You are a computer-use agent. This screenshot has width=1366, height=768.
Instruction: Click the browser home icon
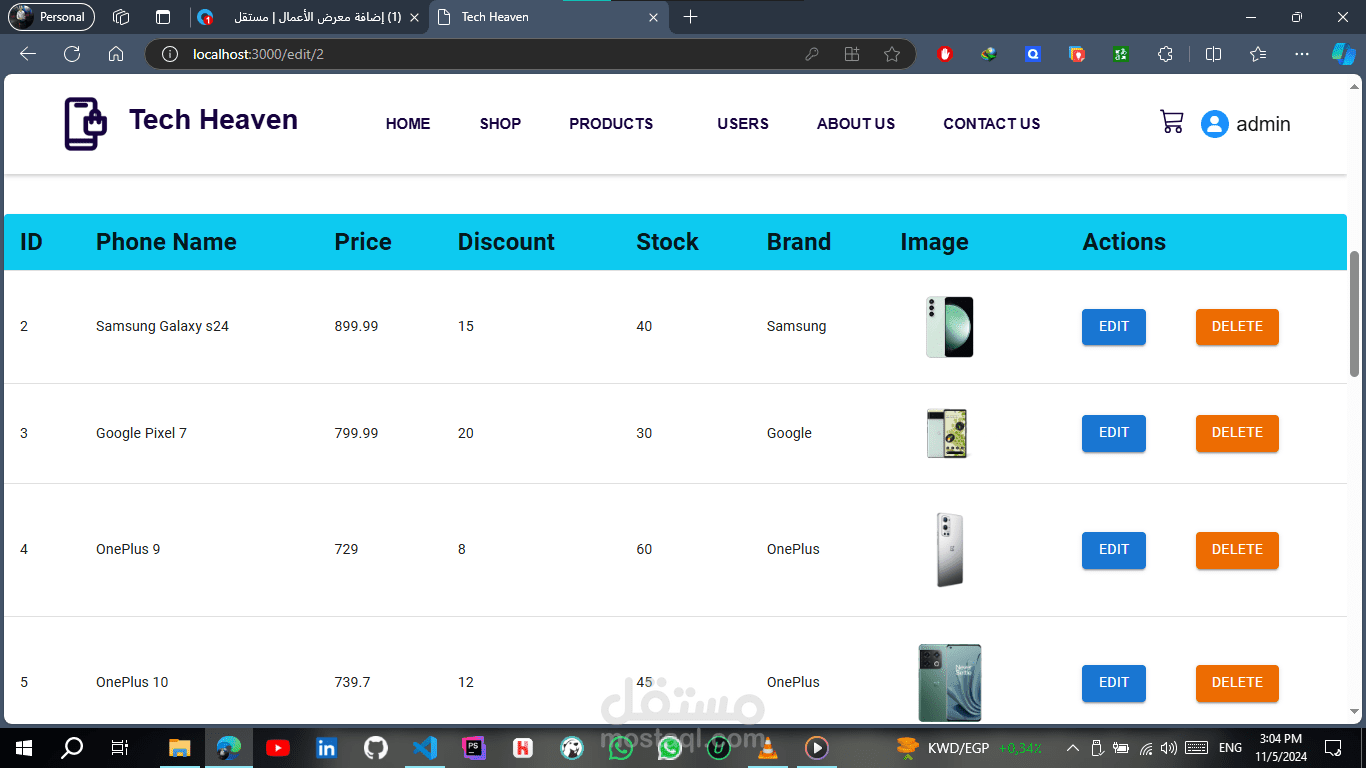(116, 54)
